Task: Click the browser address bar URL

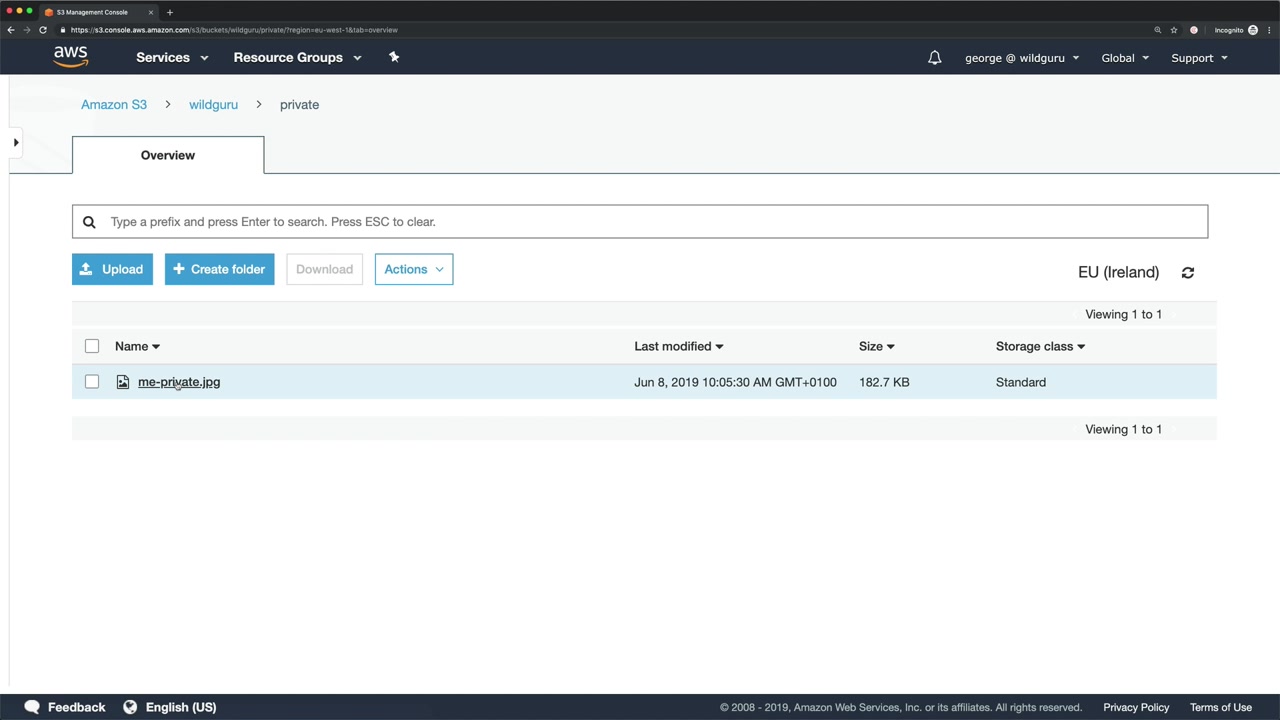Action: click(x=234, y=30)
